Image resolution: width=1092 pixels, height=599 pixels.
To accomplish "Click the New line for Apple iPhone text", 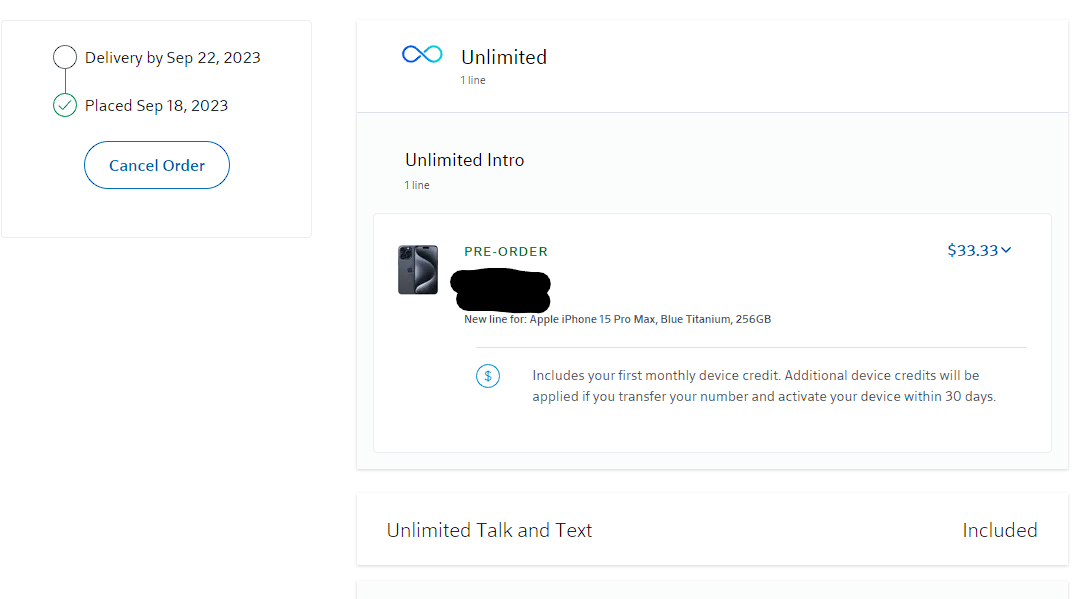I will coord(617,320).
